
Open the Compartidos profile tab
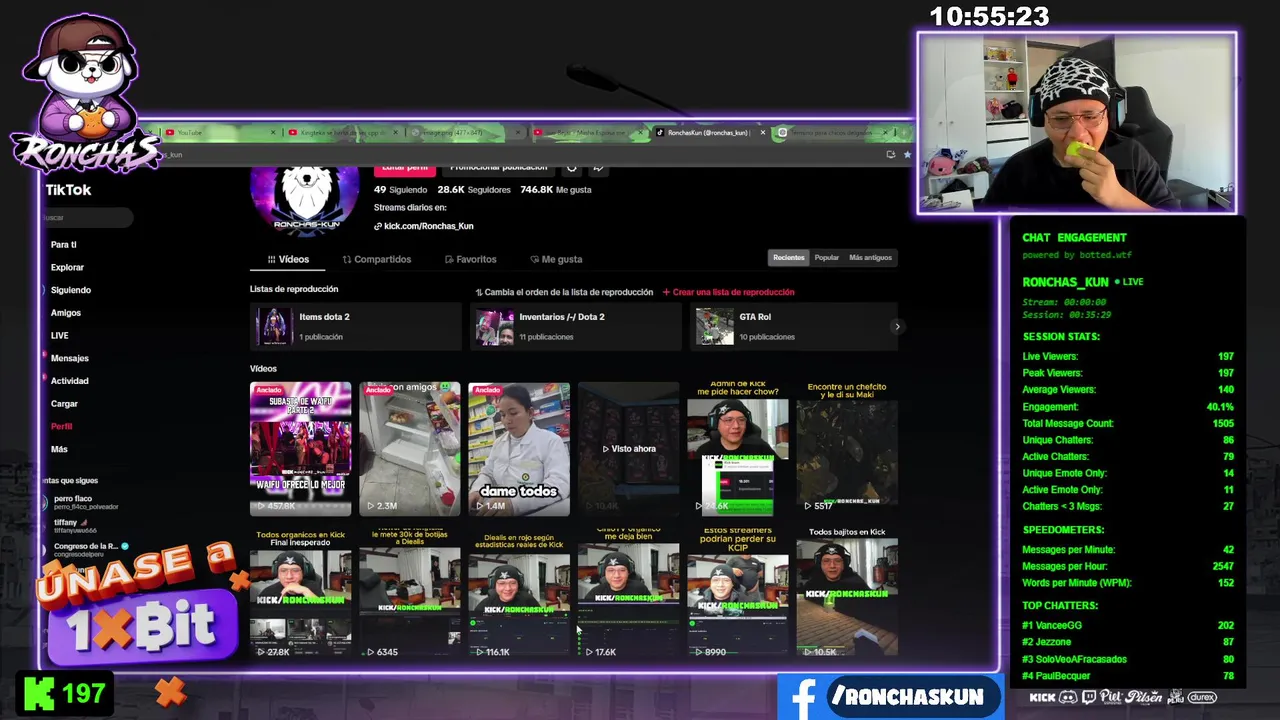377,259
